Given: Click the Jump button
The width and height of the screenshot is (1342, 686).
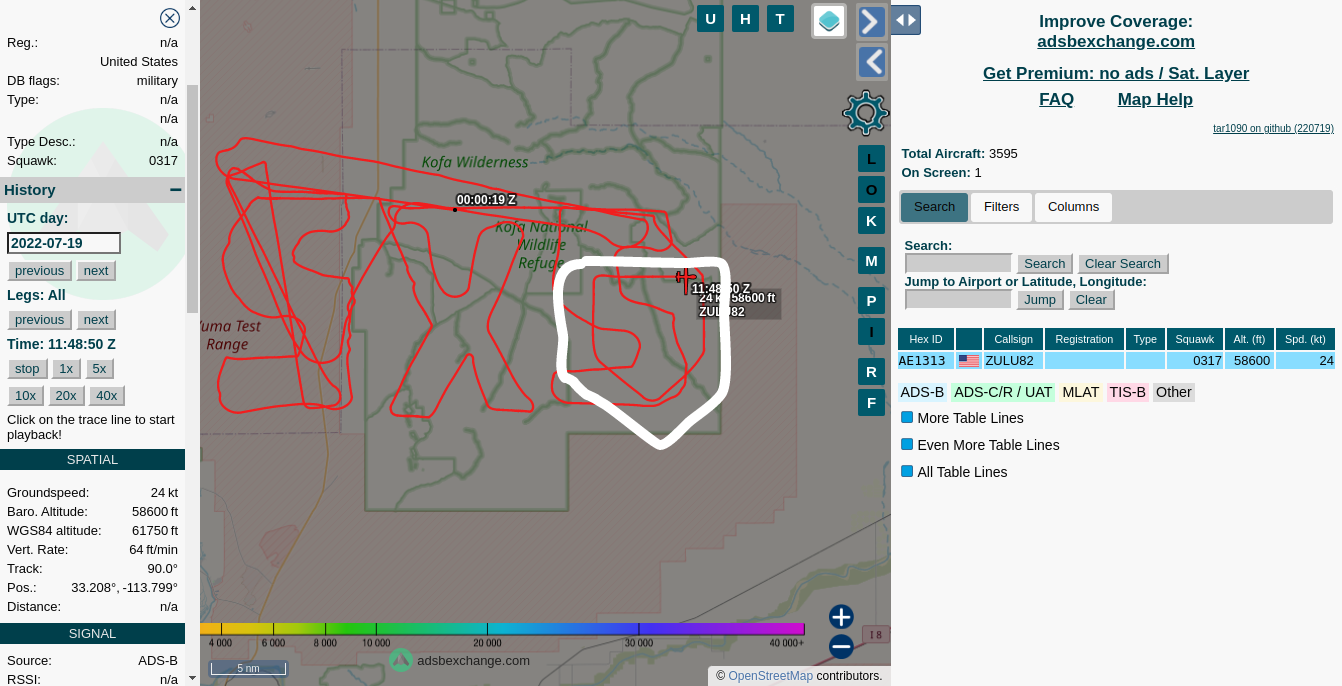Looking at the screenshot, I should click(x=1040, y=300).
